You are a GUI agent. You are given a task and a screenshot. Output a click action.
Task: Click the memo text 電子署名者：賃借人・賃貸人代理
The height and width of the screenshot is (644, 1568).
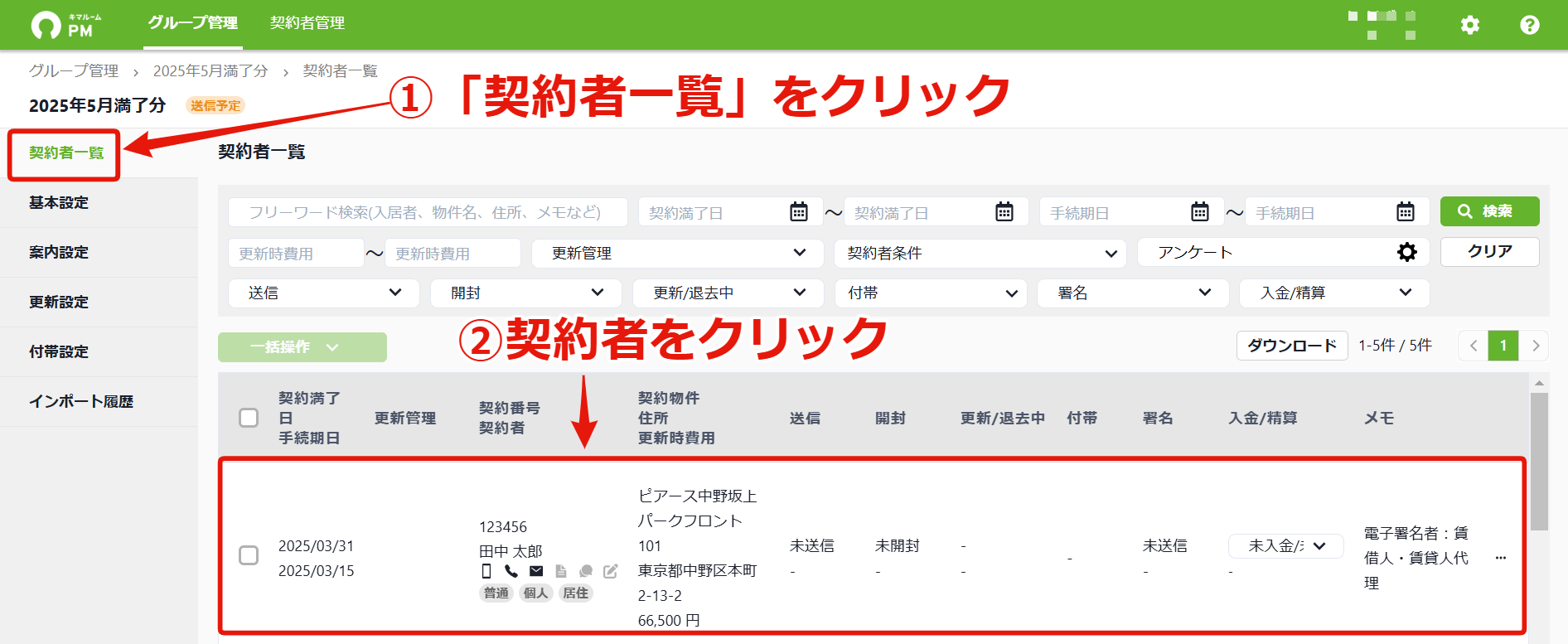(1416, 558)
